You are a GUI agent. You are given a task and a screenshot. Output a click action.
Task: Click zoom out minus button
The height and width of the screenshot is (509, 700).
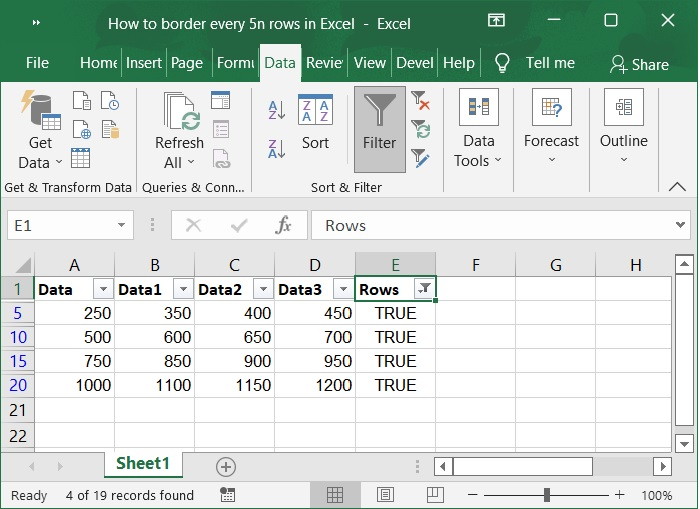coord(473,495)
